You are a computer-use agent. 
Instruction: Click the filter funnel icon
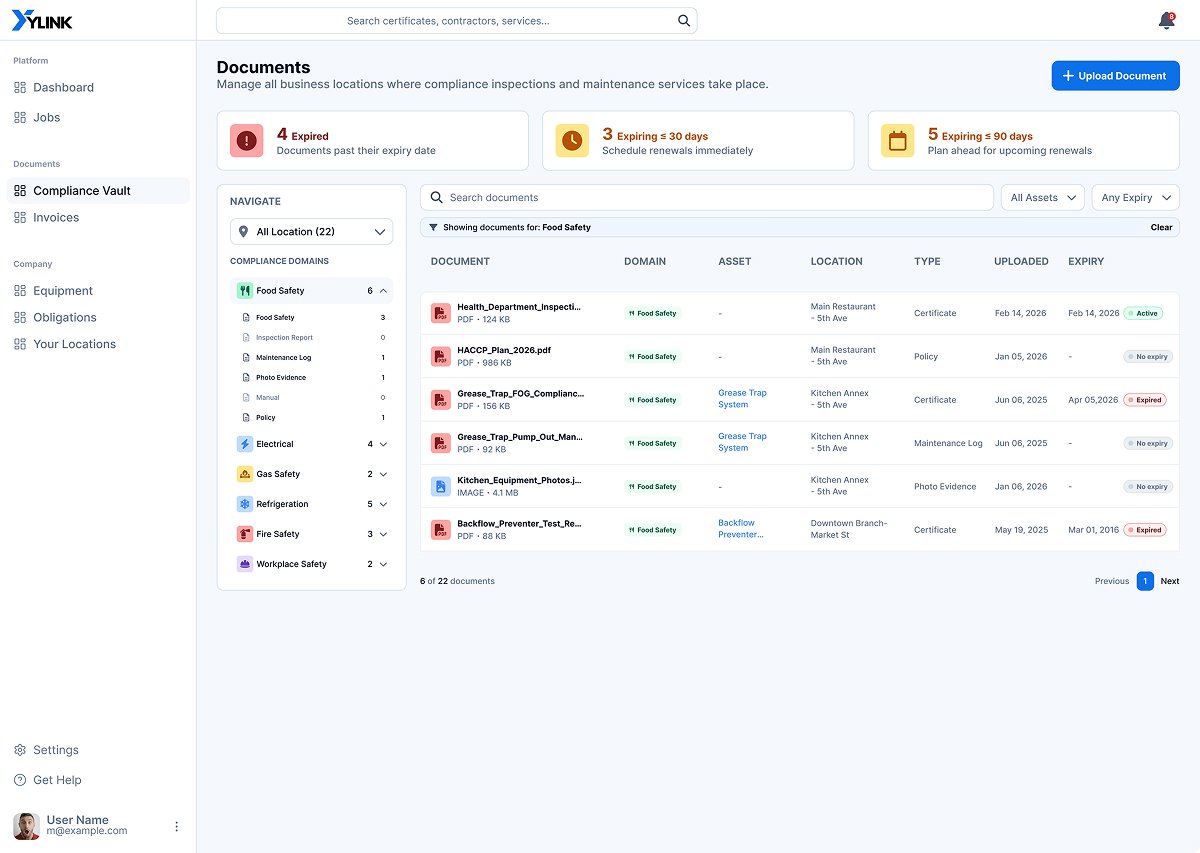433,227
